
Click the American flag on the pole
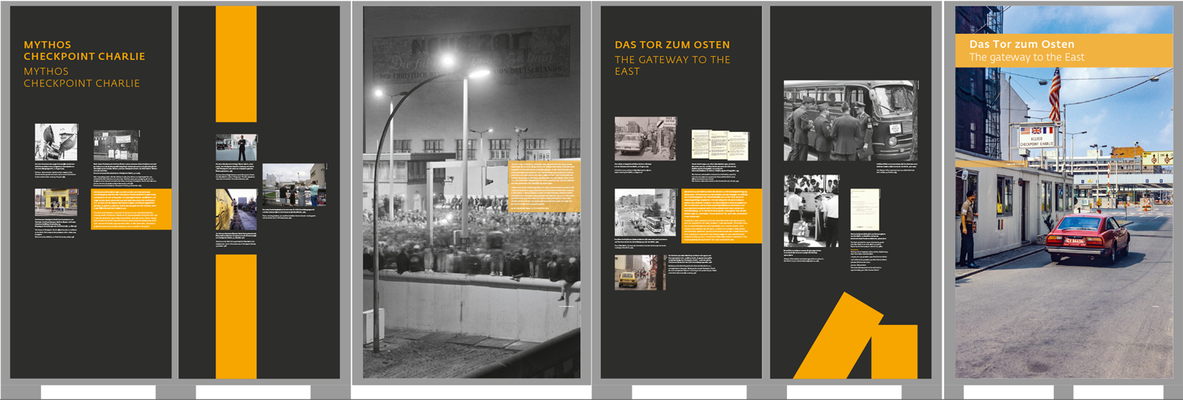(x=1055, y=96)
